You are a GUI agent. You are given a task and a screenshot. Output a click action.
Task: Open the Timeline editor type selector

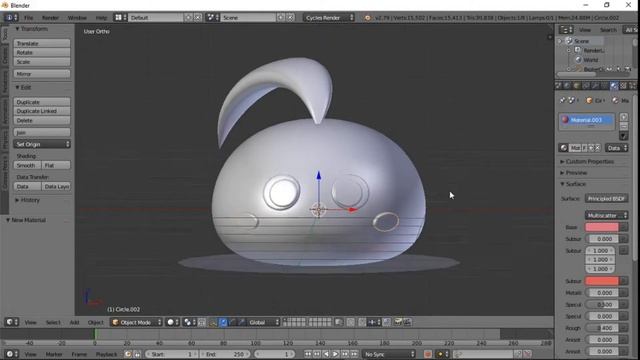11,354
